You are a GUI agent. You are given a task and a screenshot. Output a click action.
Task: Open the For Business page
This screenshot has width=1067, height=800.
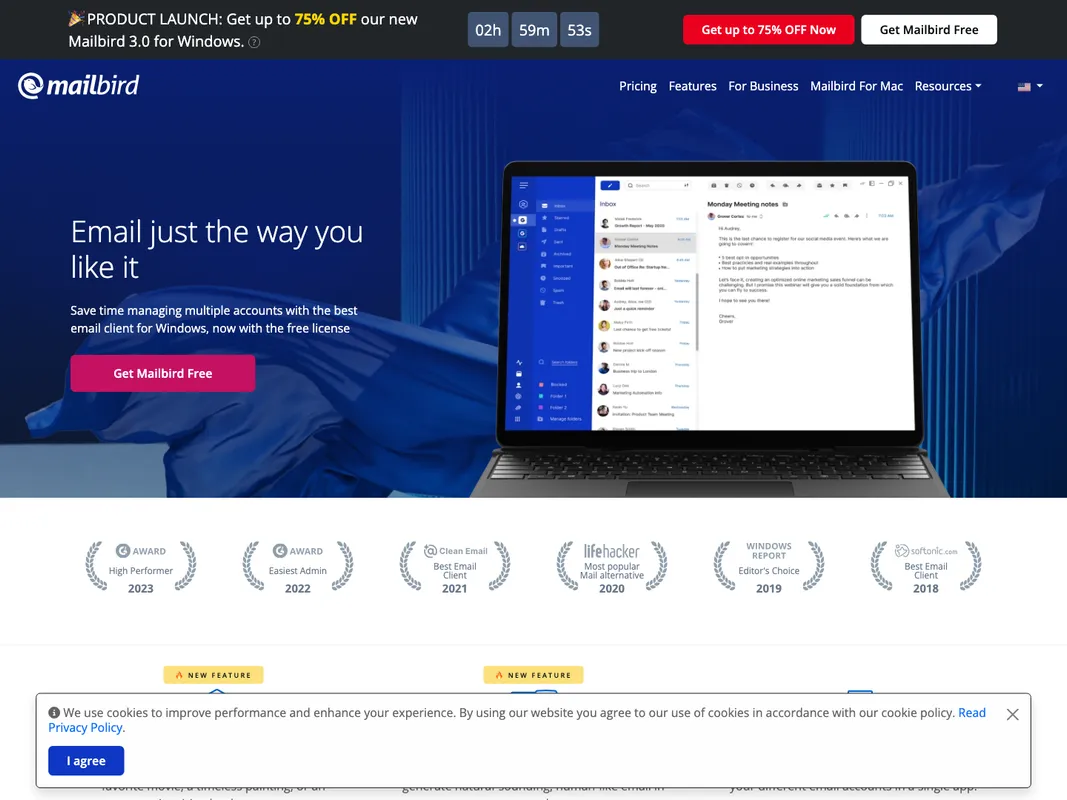pos(763,87)
